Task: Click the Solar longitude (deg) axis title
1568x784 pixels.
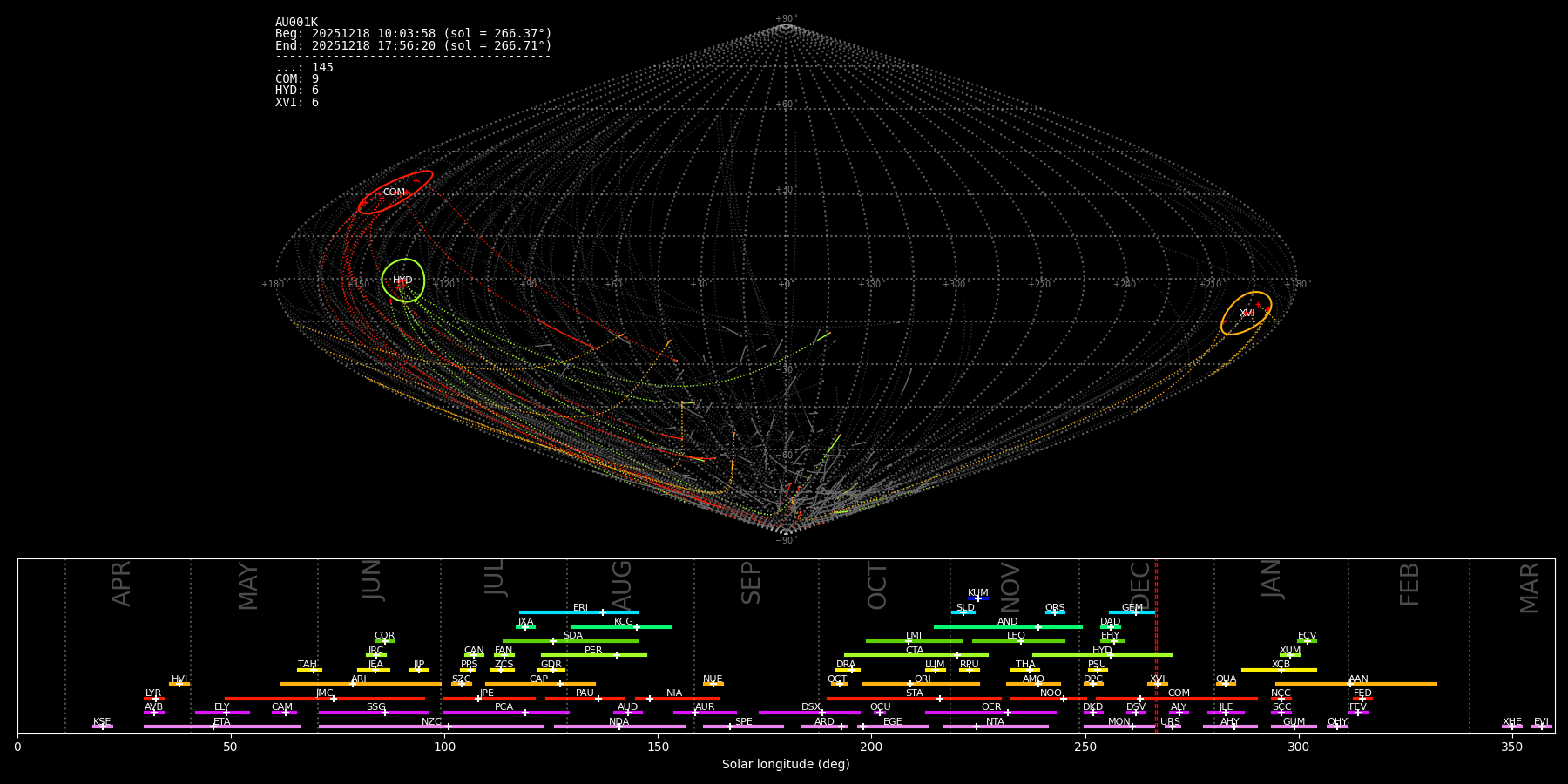Action: tap(786, 765)
